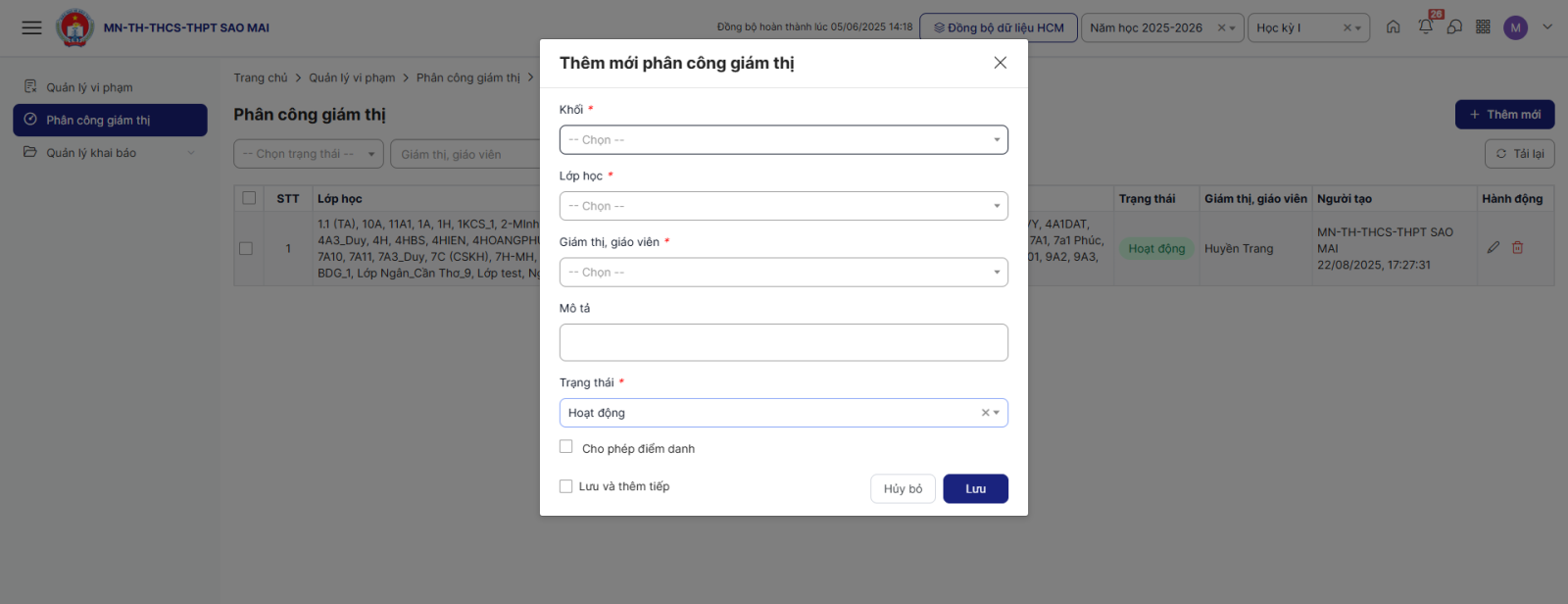Click the home icon in header

(x=1393, y=27)
